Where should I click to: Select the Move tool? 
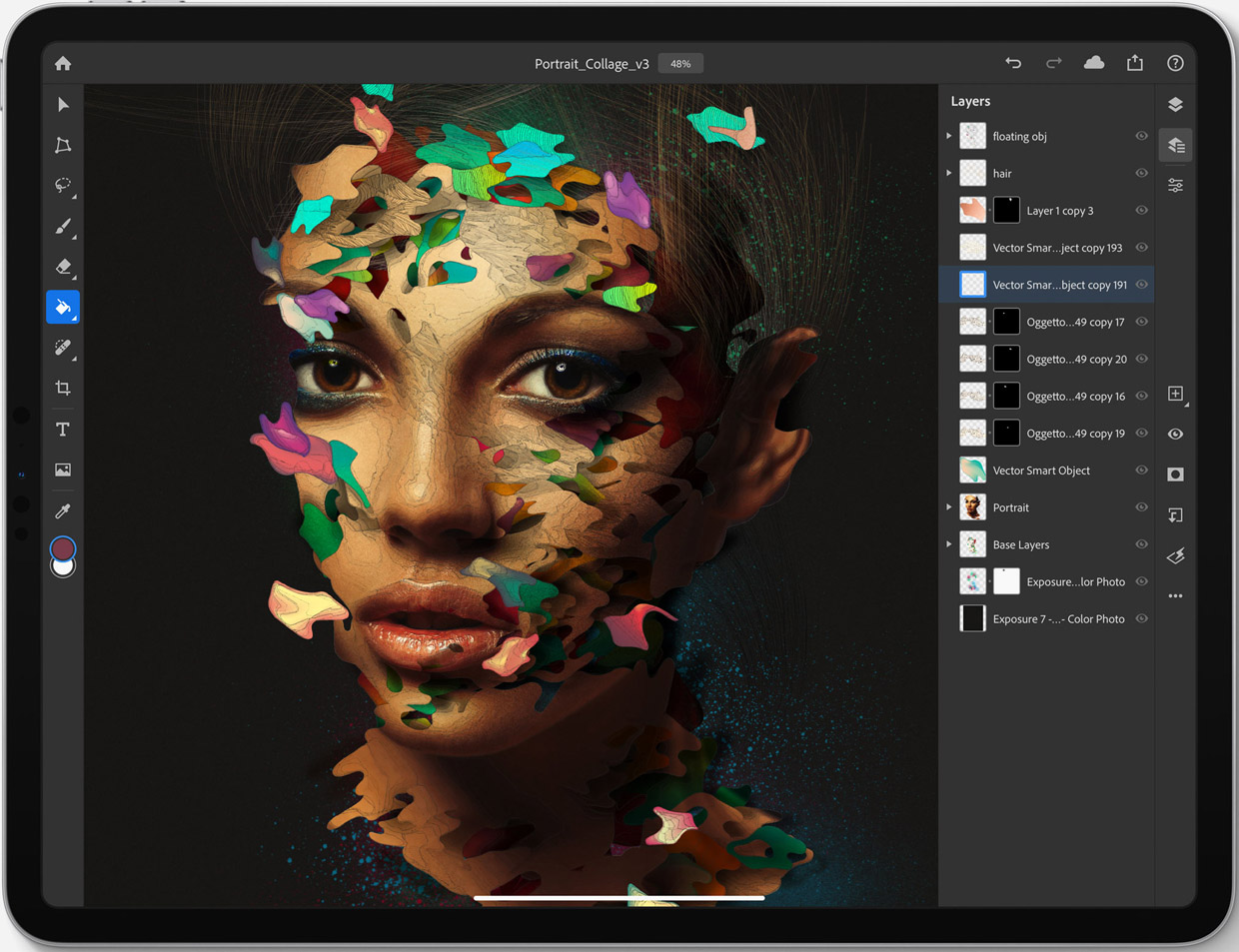tap(63, 105)
